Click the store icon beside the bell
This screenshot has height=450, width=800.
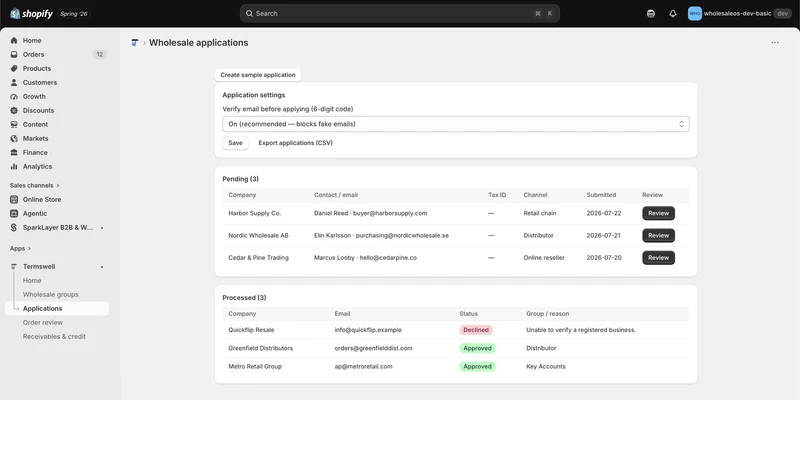pyautogui.click(x=651, y=14)
